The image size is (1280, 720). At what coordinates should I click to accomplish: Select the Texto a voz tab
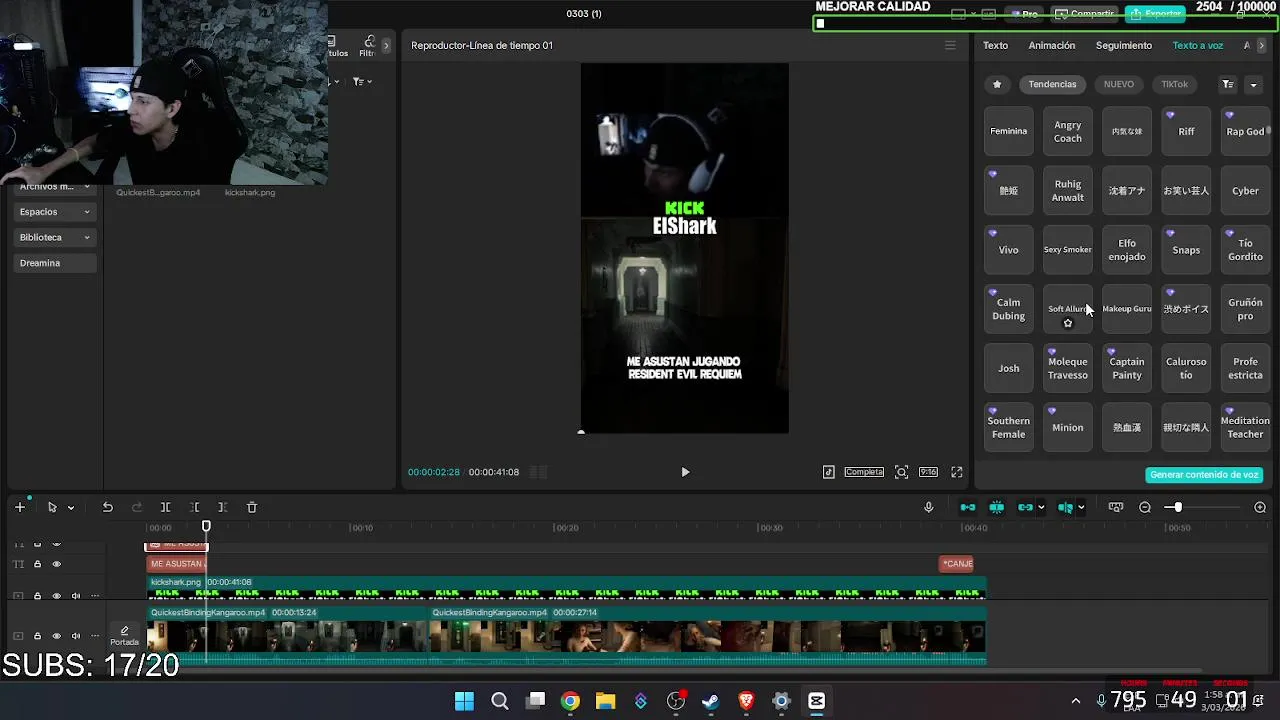tap(1198, 45)
